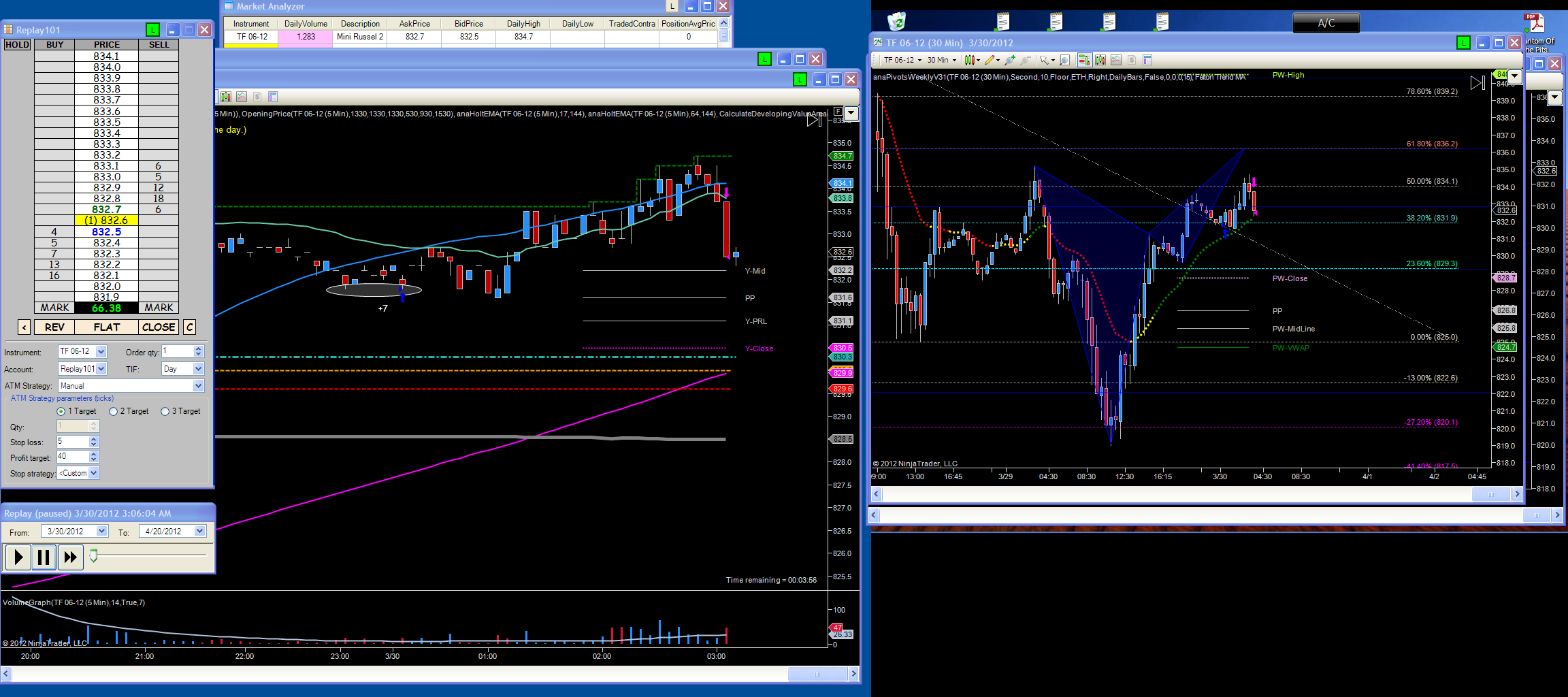Click the replay speed slider handle
This screenshot has height=697, width=1568.
click(x=94, y=555)
